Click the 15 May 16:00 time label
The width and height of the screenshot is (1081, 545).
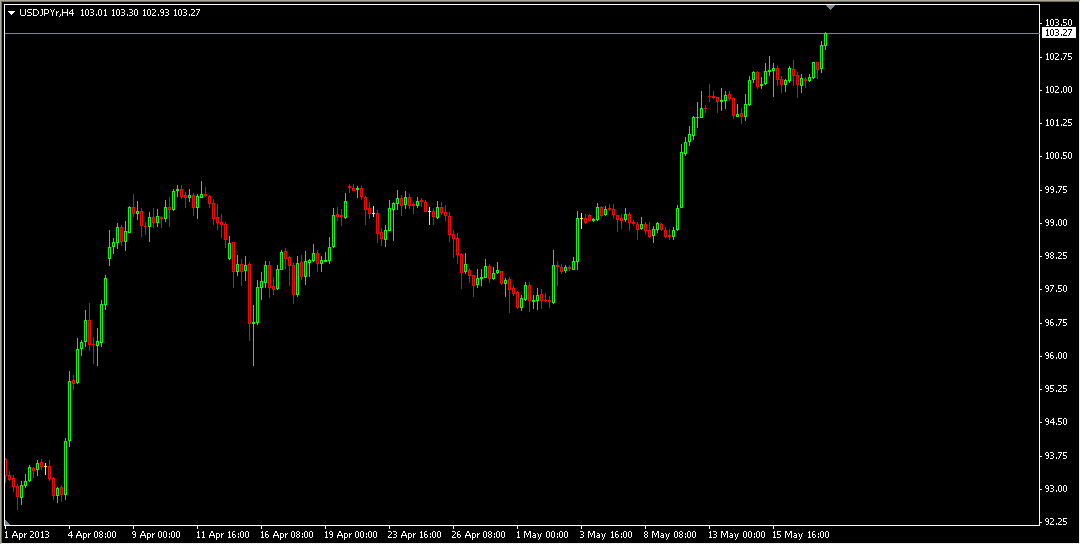point(800,535)
